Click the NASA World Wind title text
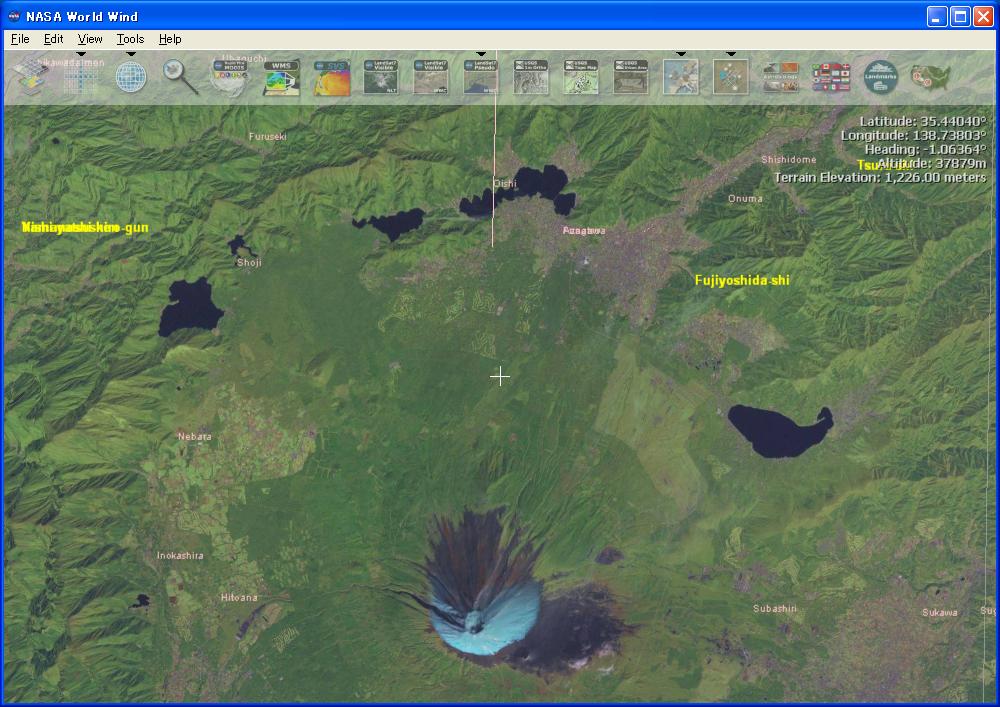The width and height of the screenshot is (1000, 707). click(82, 17)
